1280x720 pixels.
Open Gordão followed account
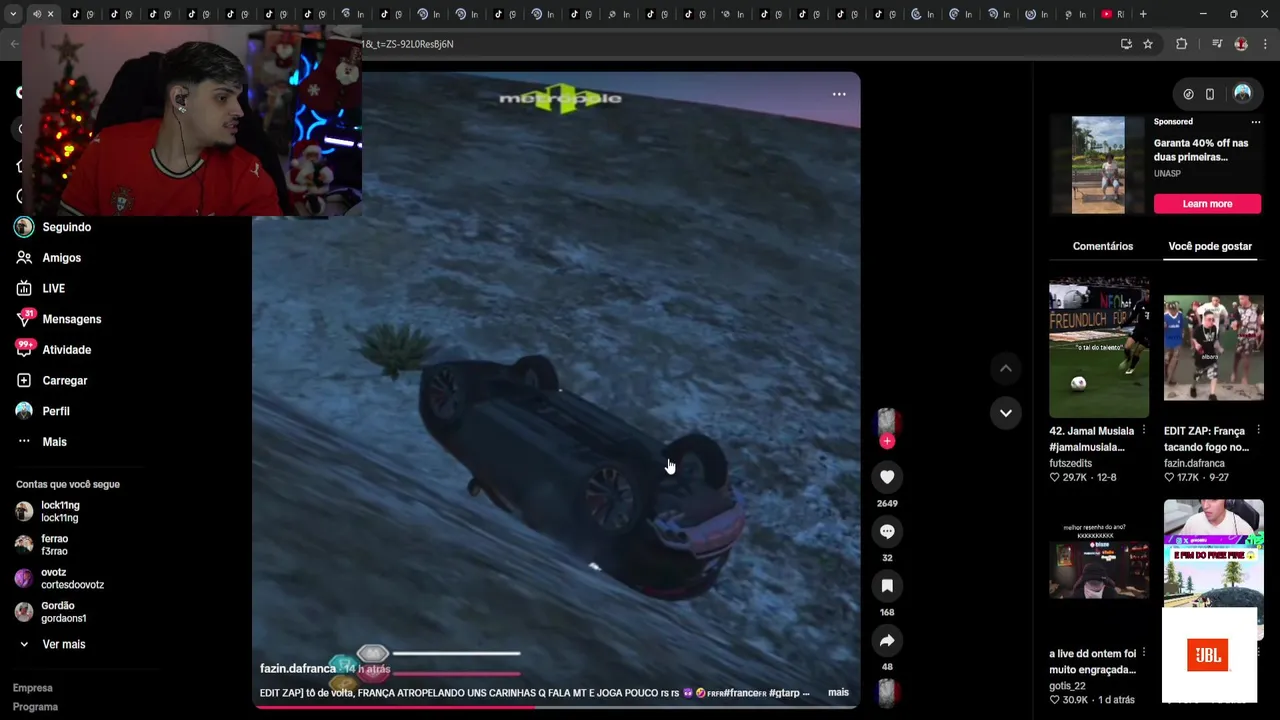point(51,612)
